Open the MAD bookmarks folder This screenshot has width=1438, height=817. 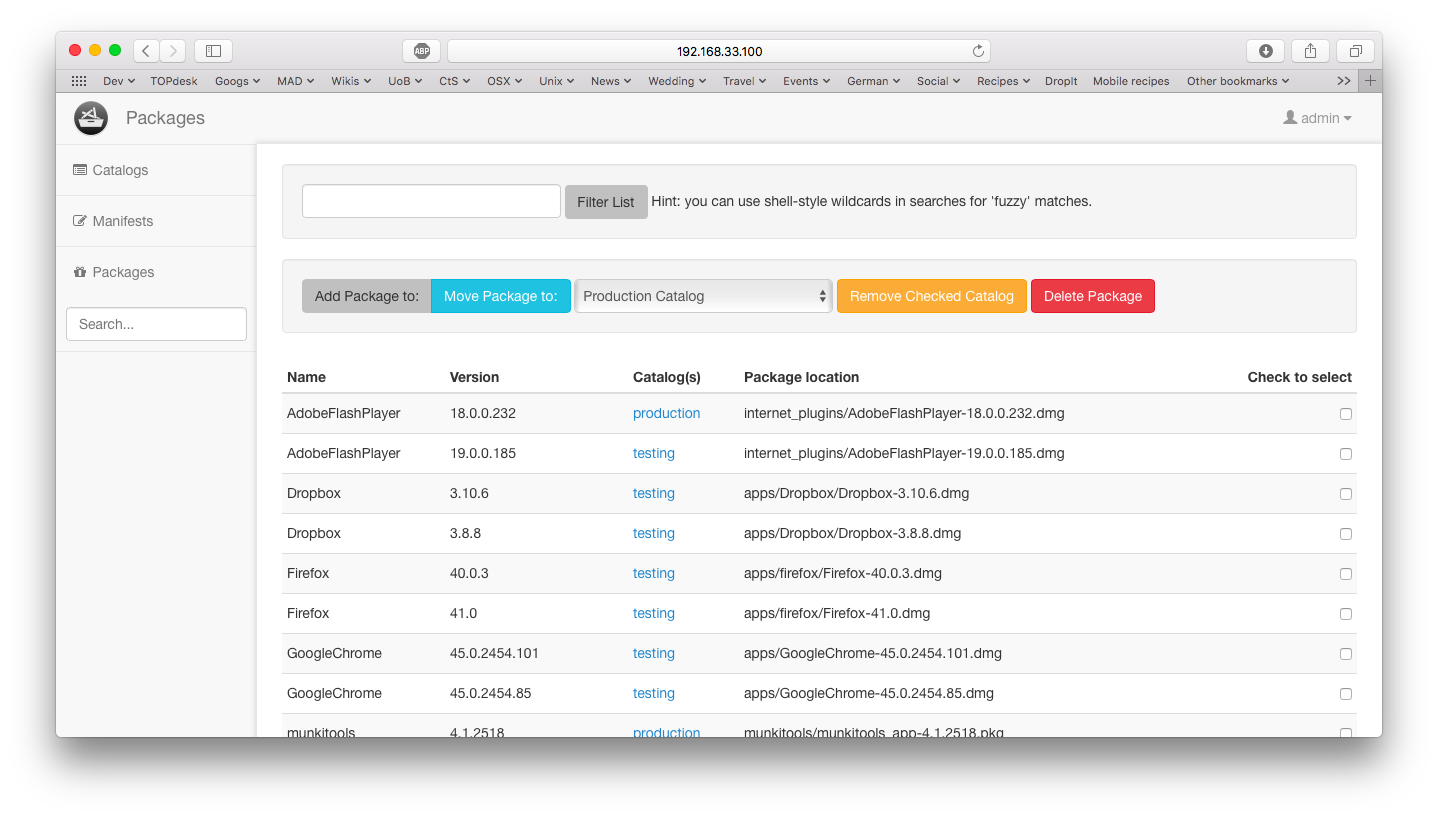pyautogui.click(x=295, y=81)
